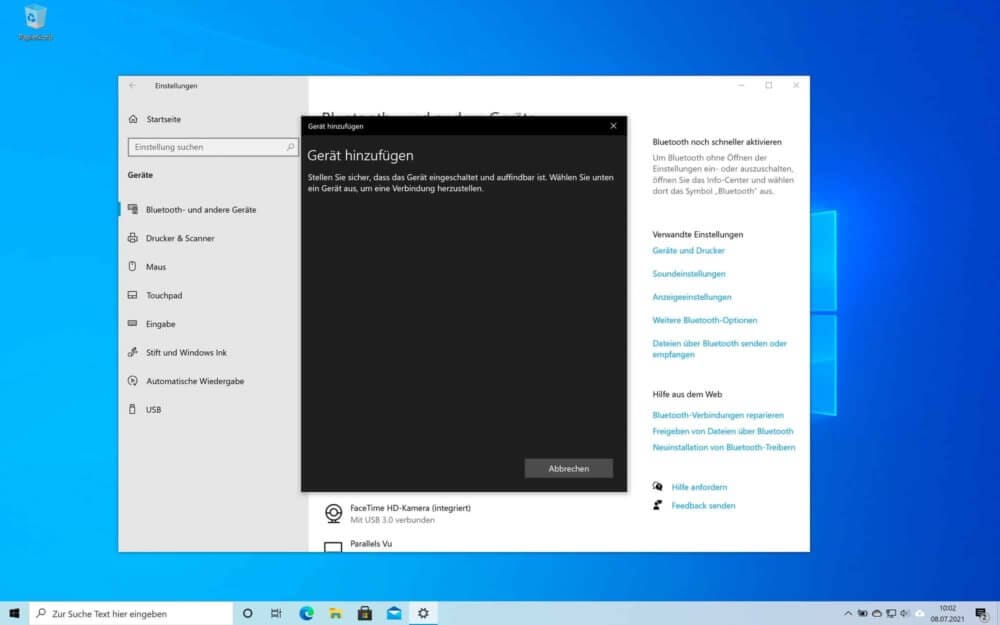The height and width of the screenshot is (625, 1000).
Task: Click the touchpad icon in sidebar
Action: click(x=133, y=295)
